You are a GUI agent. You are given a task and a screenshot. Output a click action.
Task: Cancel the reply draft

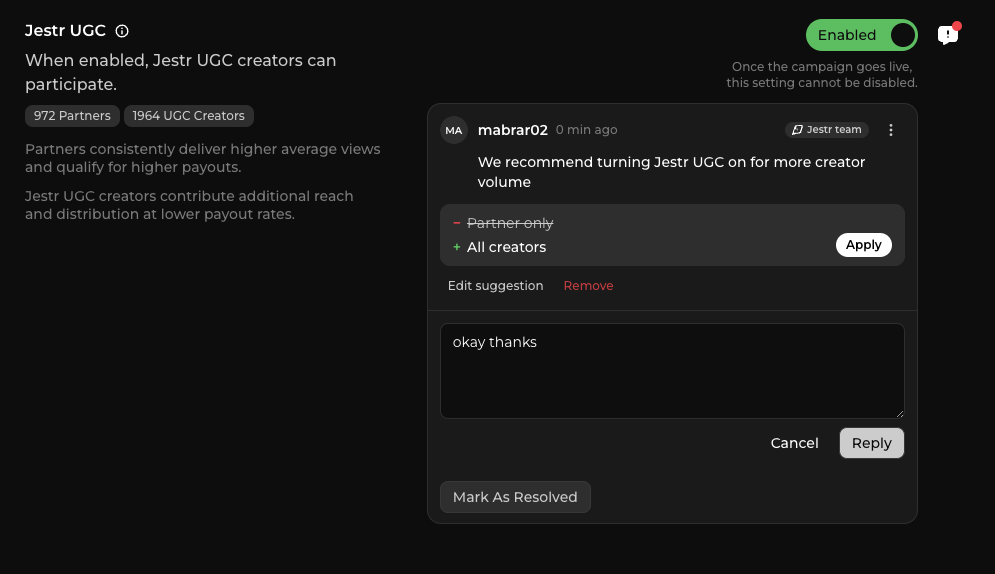point(794,443)
